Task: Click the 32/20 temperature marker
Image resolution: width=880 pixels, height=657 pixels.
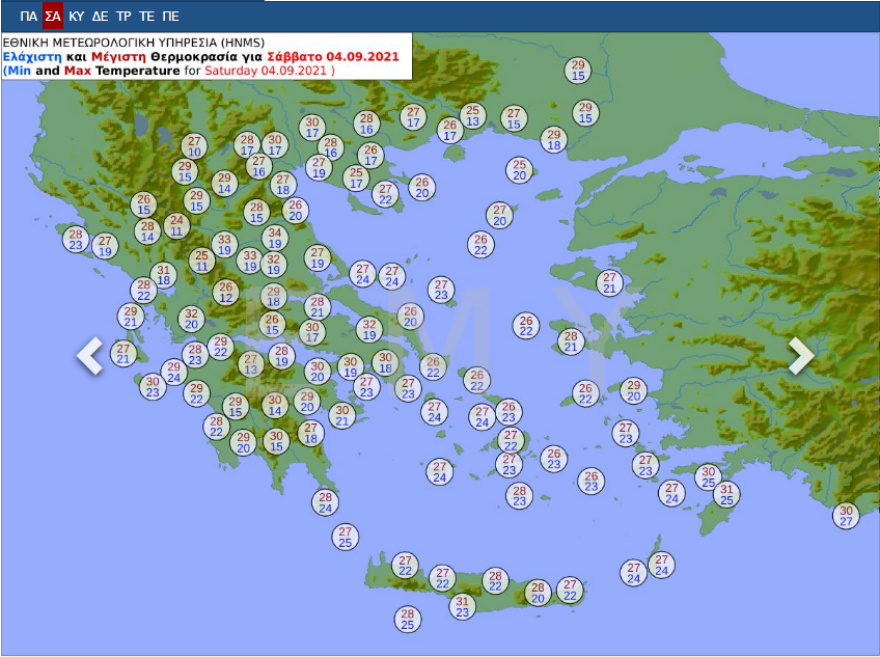Action: click(x=192, y=319)
